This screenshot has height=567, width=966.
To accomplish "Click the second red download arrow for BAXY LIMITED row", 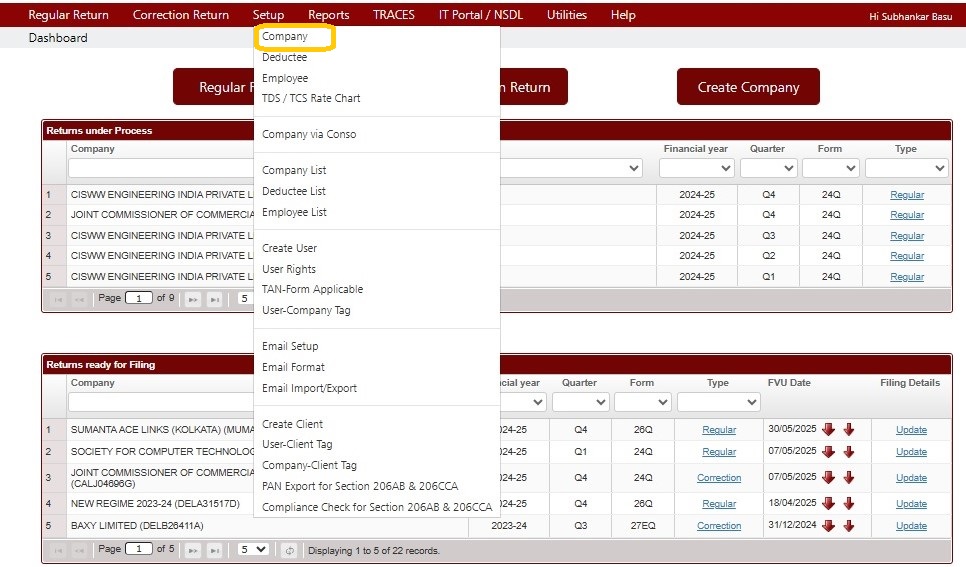I will click(x=849, y=526).
